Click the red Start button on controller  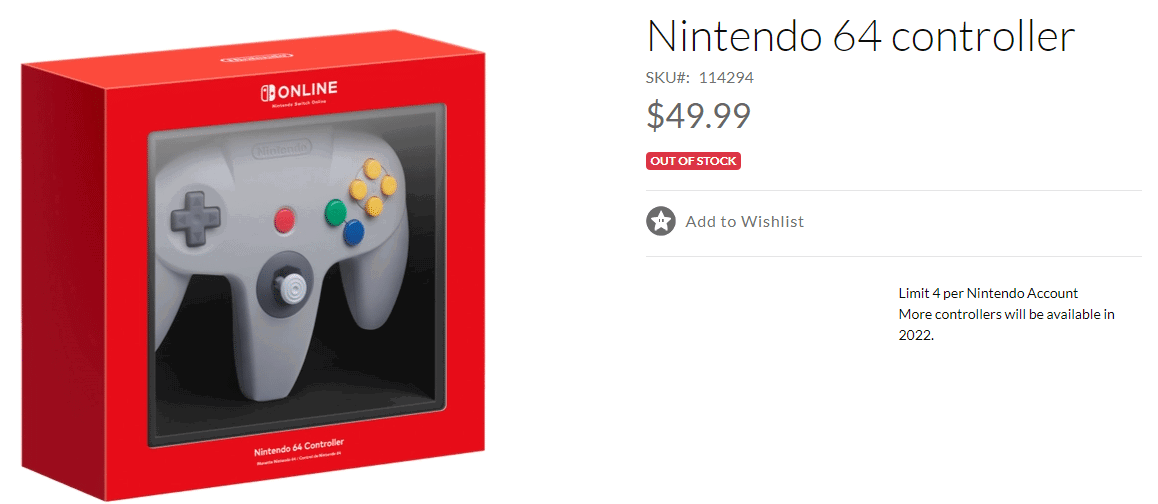(284, 219)
